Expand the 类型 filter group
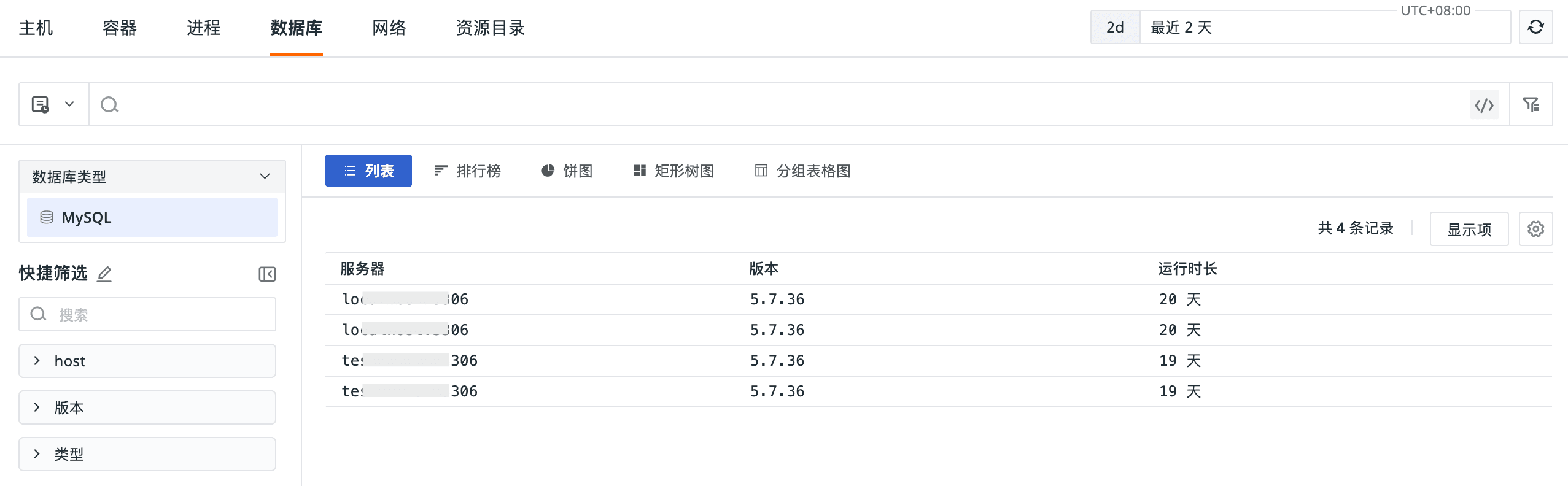Viewport: 1568px width, 486px height. (147, 454)
